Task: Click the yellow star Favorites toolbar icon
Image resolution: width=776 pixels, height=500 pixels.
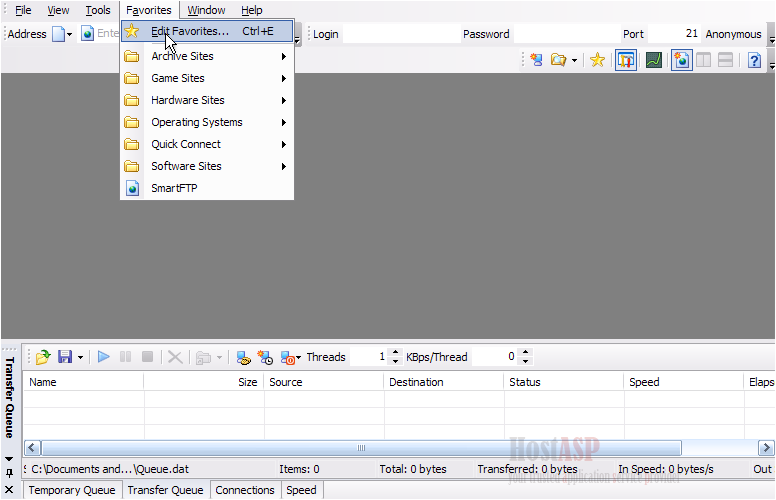Action: click(597, 60)
